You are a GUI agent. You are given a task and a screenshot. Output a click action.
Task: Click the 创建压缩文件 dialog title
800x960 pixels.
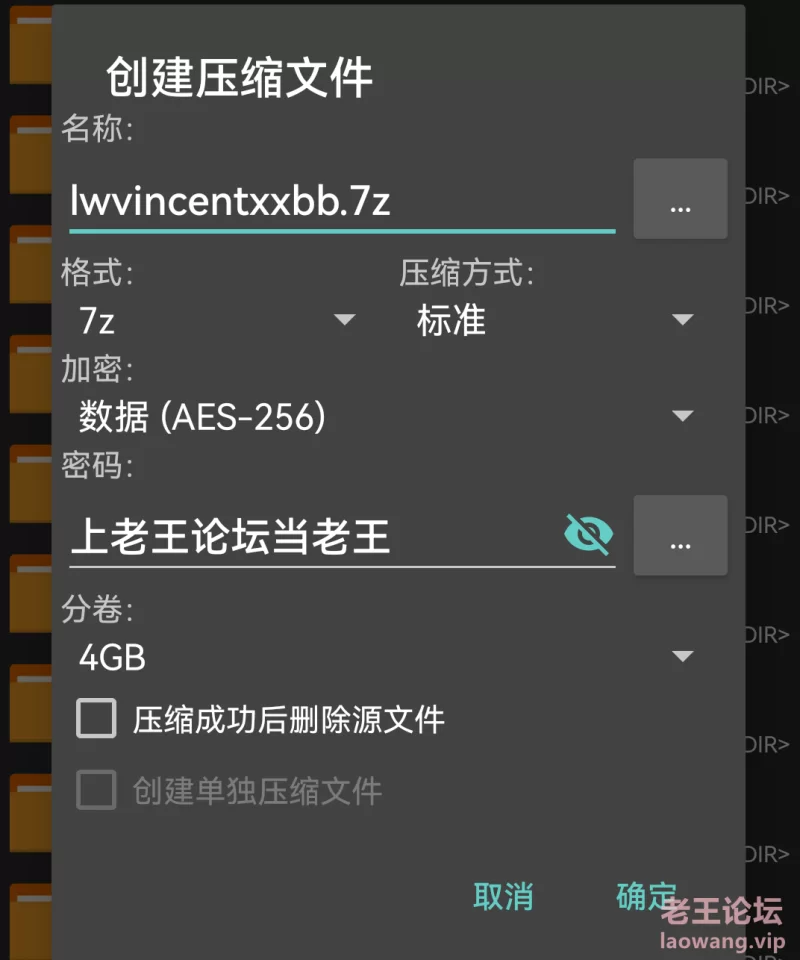tap(239, 78)
